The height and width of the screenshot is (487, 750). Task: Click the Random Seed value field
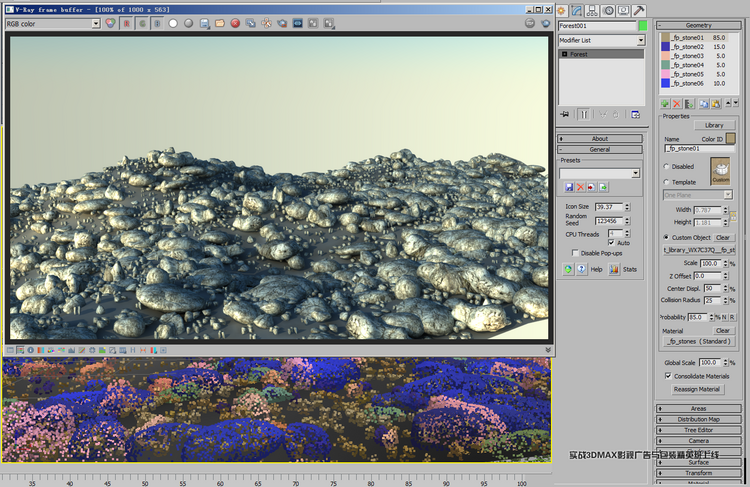608,221
